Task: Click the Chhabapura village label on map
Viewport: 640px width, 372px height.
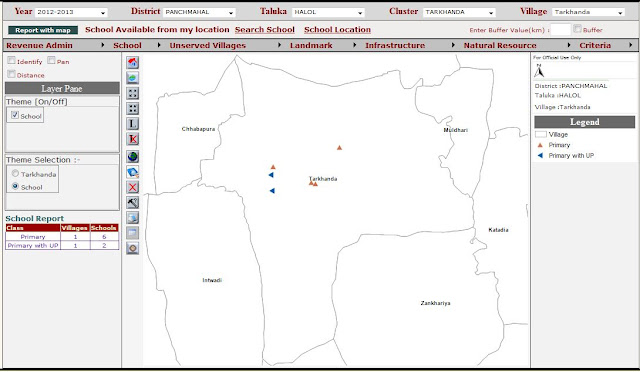Action: pos(198,129)
